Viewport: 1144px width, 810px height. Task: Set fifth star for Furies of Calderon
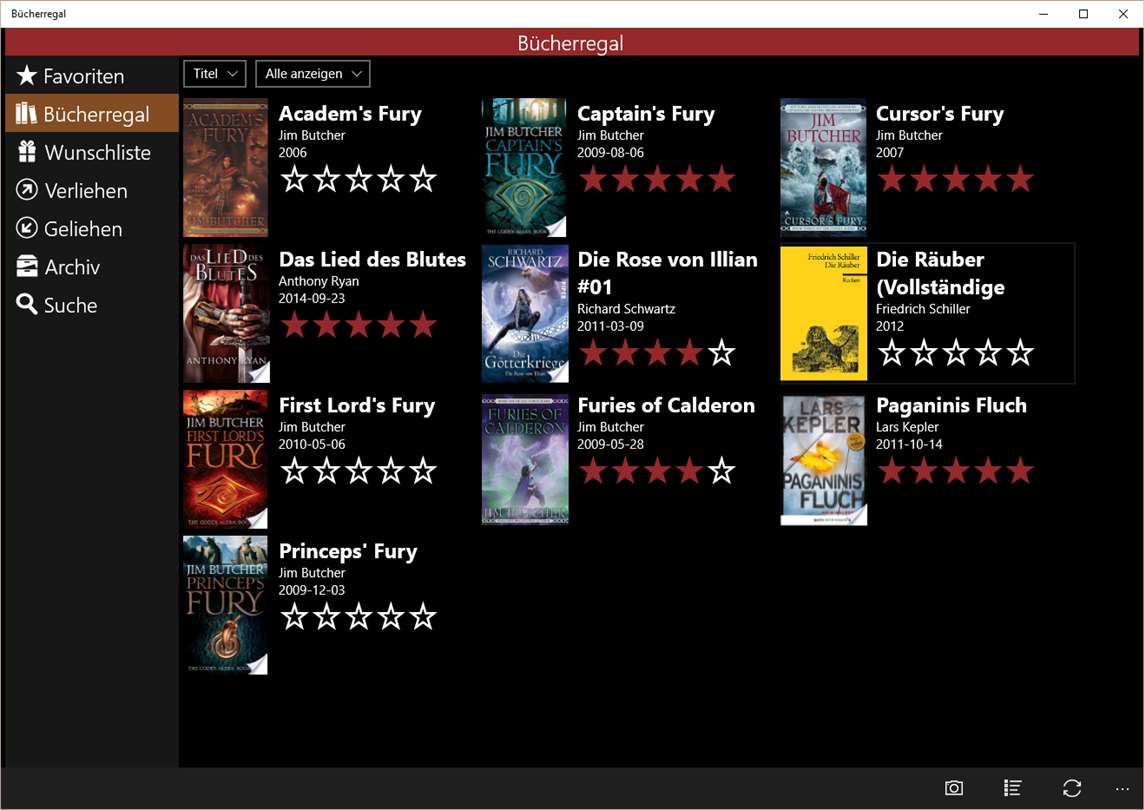(x=722, y=471)
